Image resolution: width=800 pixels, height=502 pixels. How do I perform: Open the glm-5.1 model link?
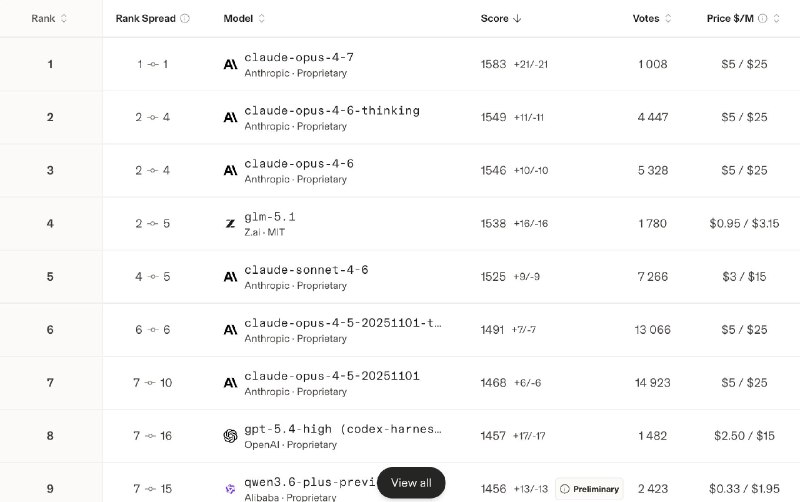[270, 216]
